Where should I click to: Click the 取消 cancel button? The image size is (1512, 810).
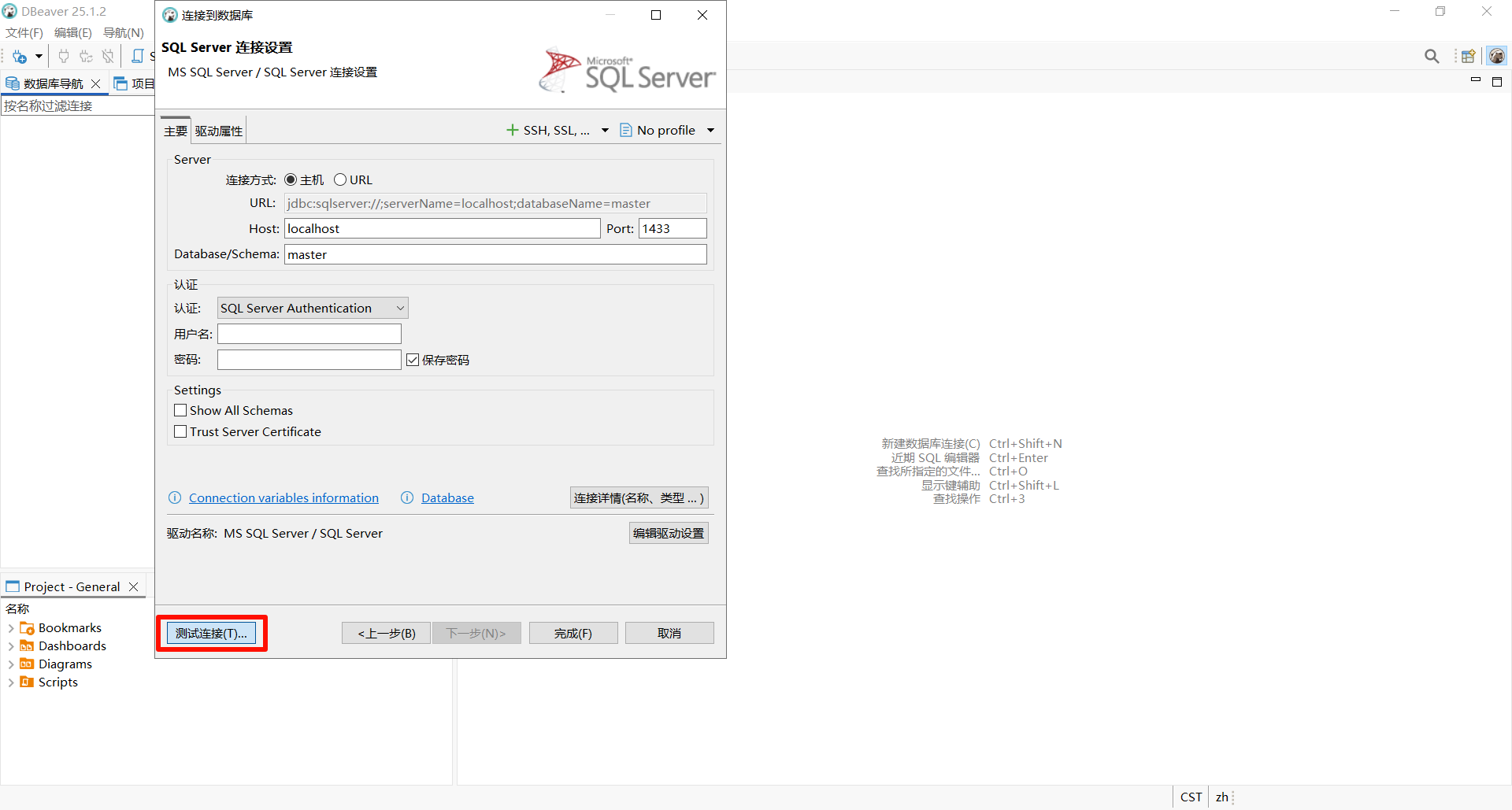(x=669, y=633)
